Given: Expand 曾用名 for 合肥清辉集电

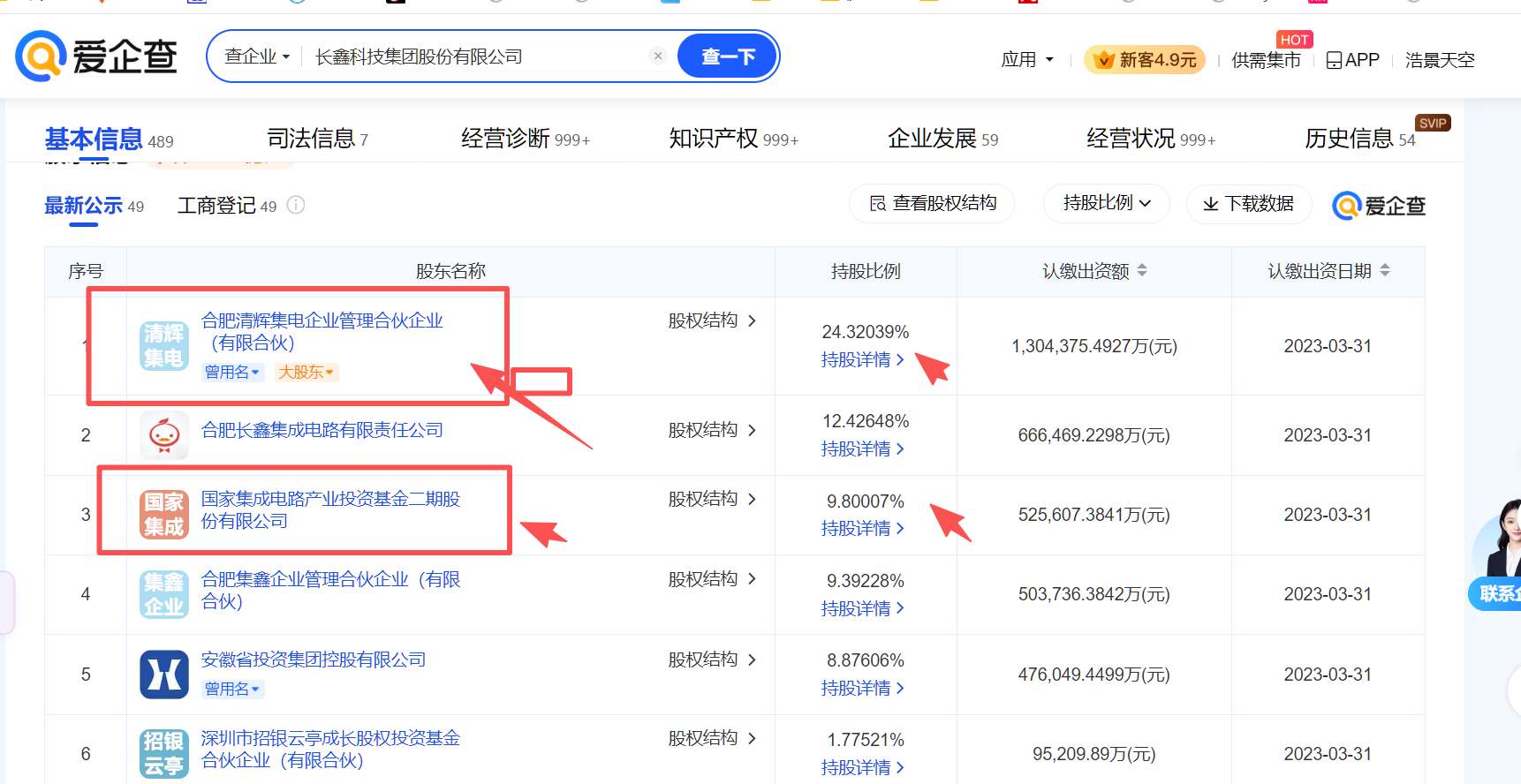Looking at the screenshot, I should pos(232,373).
